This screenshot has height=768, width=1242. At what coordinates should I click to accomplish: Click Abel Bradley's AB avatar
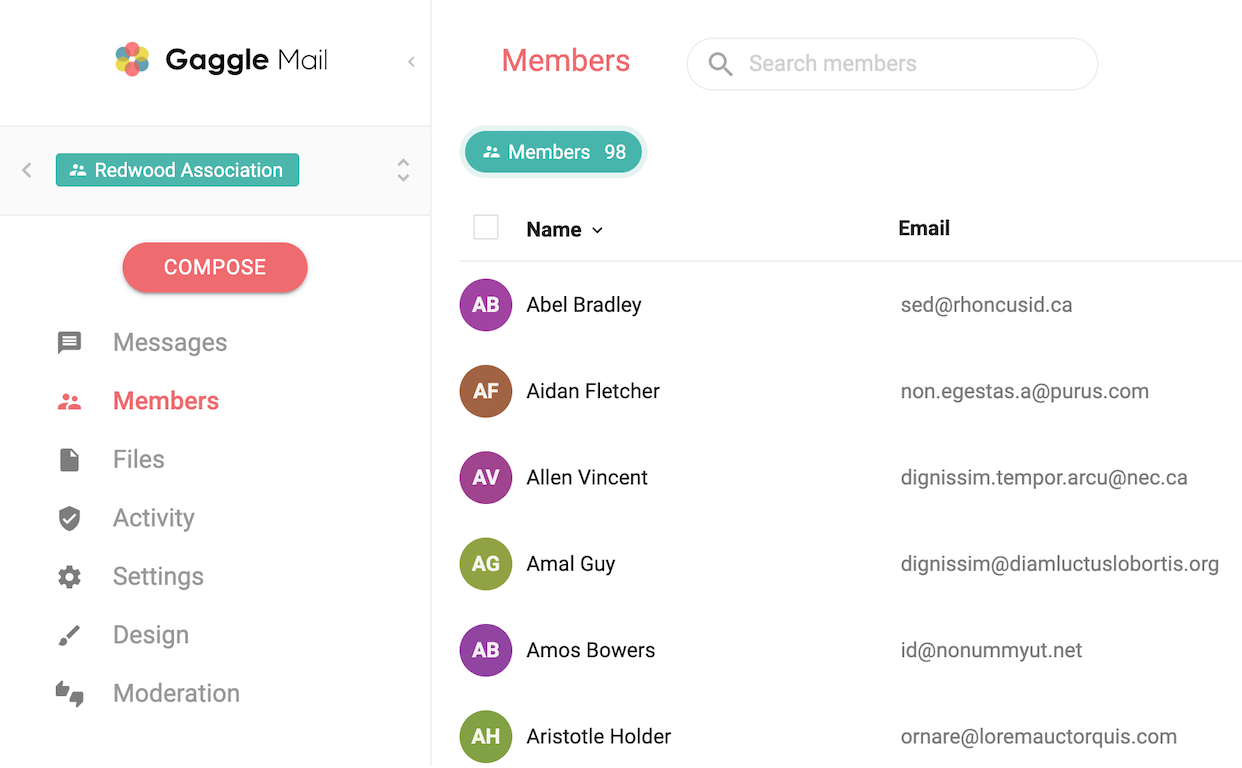[486, 305]
